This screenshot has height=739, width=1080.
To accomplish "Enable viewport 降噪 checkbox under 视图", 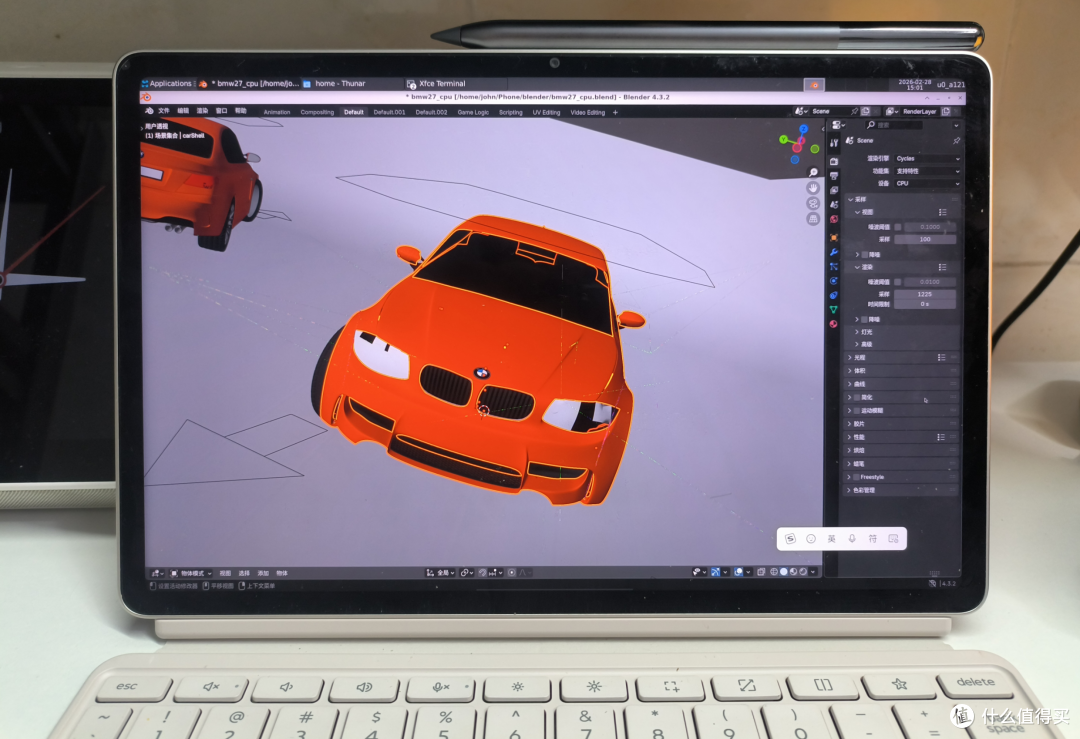I will click(865, 254).
